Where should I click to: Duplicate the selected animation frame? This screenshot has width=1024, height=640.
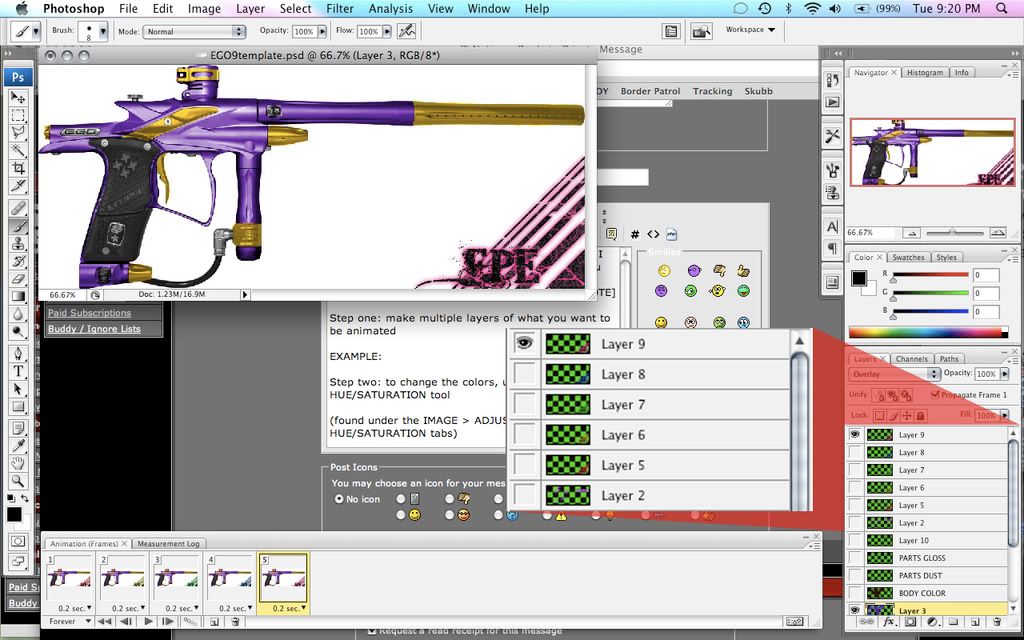[214, 622]
